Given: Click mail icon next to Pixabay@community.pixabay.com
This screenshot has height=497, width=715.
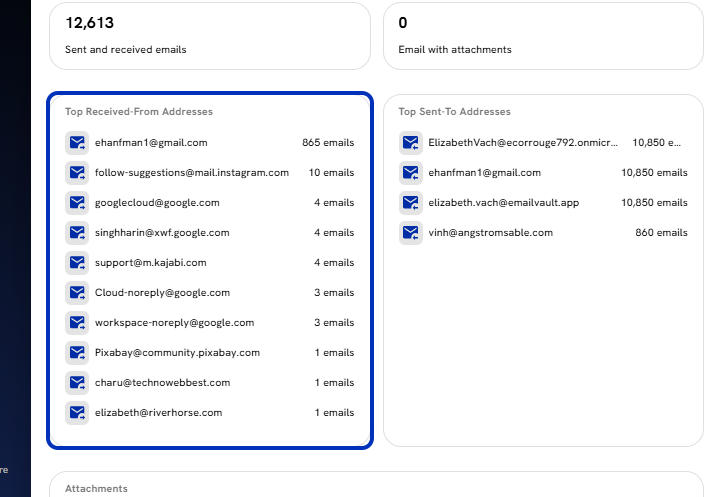Looking at the screenshot, I should (x=77, y=353).
